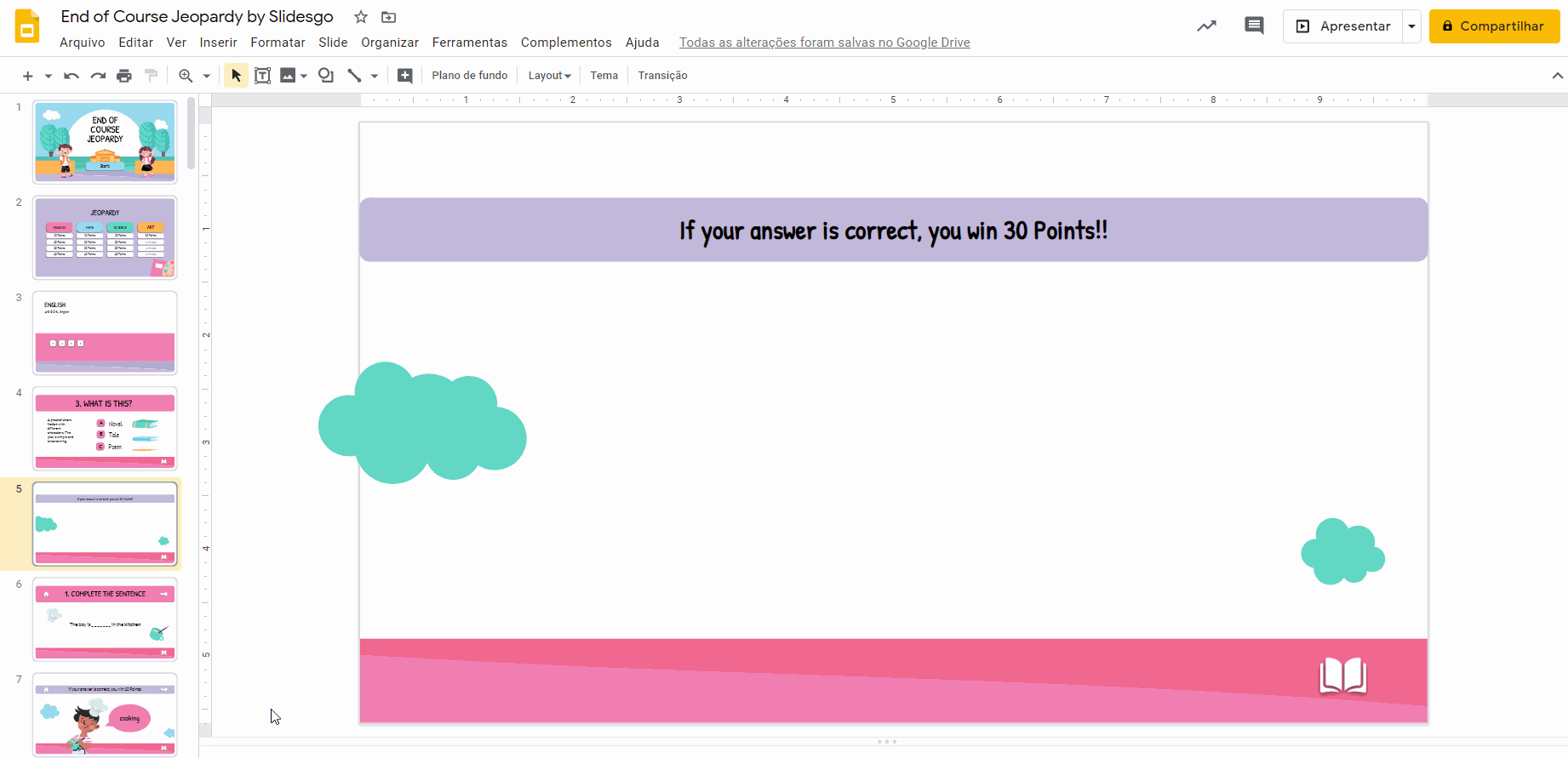
Task: Open the Inserir menu
Action: pos(218,43)
